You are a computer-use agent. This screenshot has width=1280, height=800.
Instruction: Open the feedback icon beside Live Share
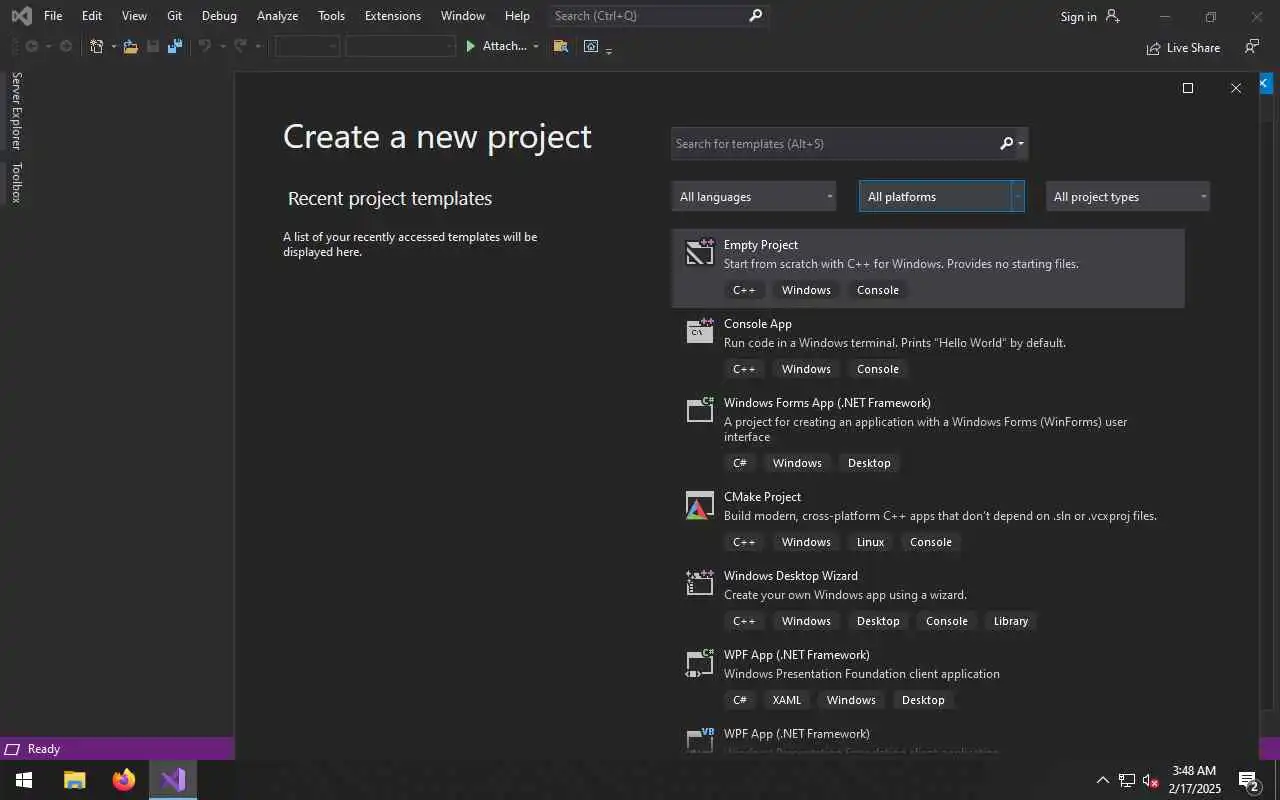click(1251, 47)
